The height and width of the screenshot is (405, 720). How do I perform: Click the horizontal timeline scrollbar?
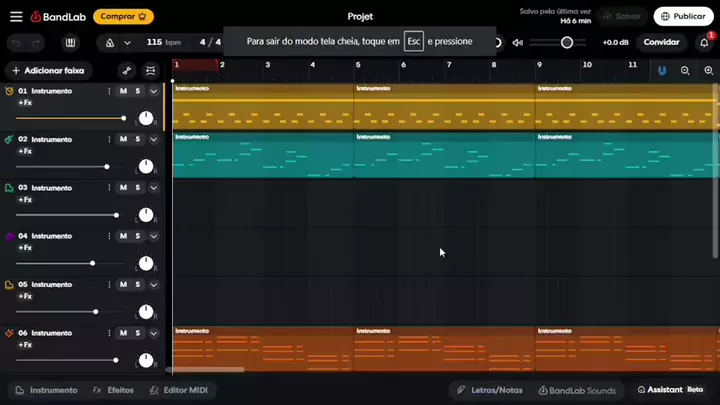pos(205,369)
